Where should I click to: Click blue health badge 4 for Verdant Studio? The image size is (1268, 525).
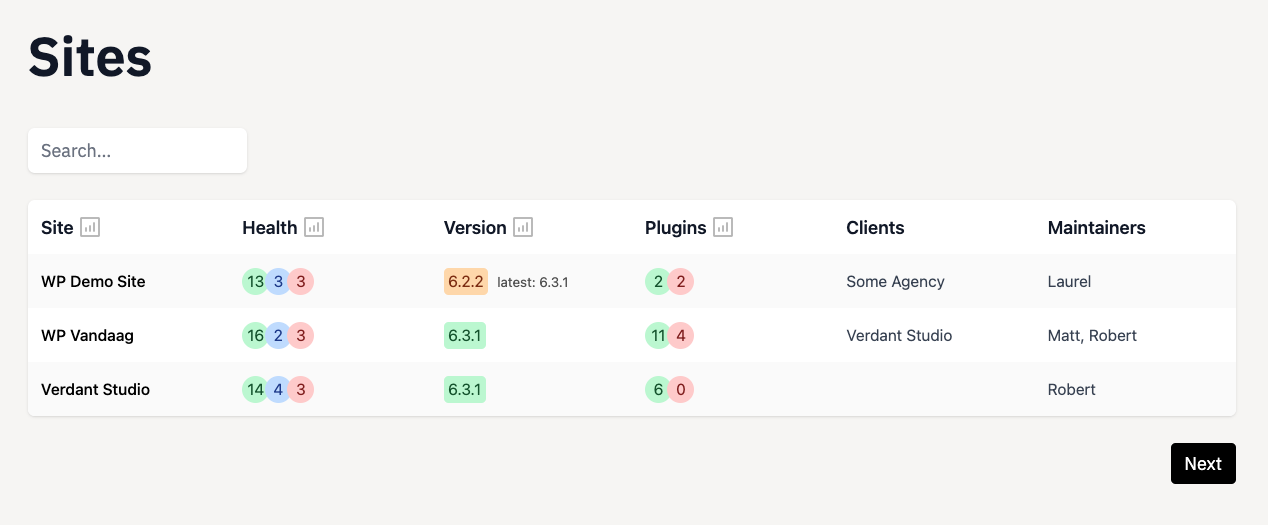(x=278, y=390)
